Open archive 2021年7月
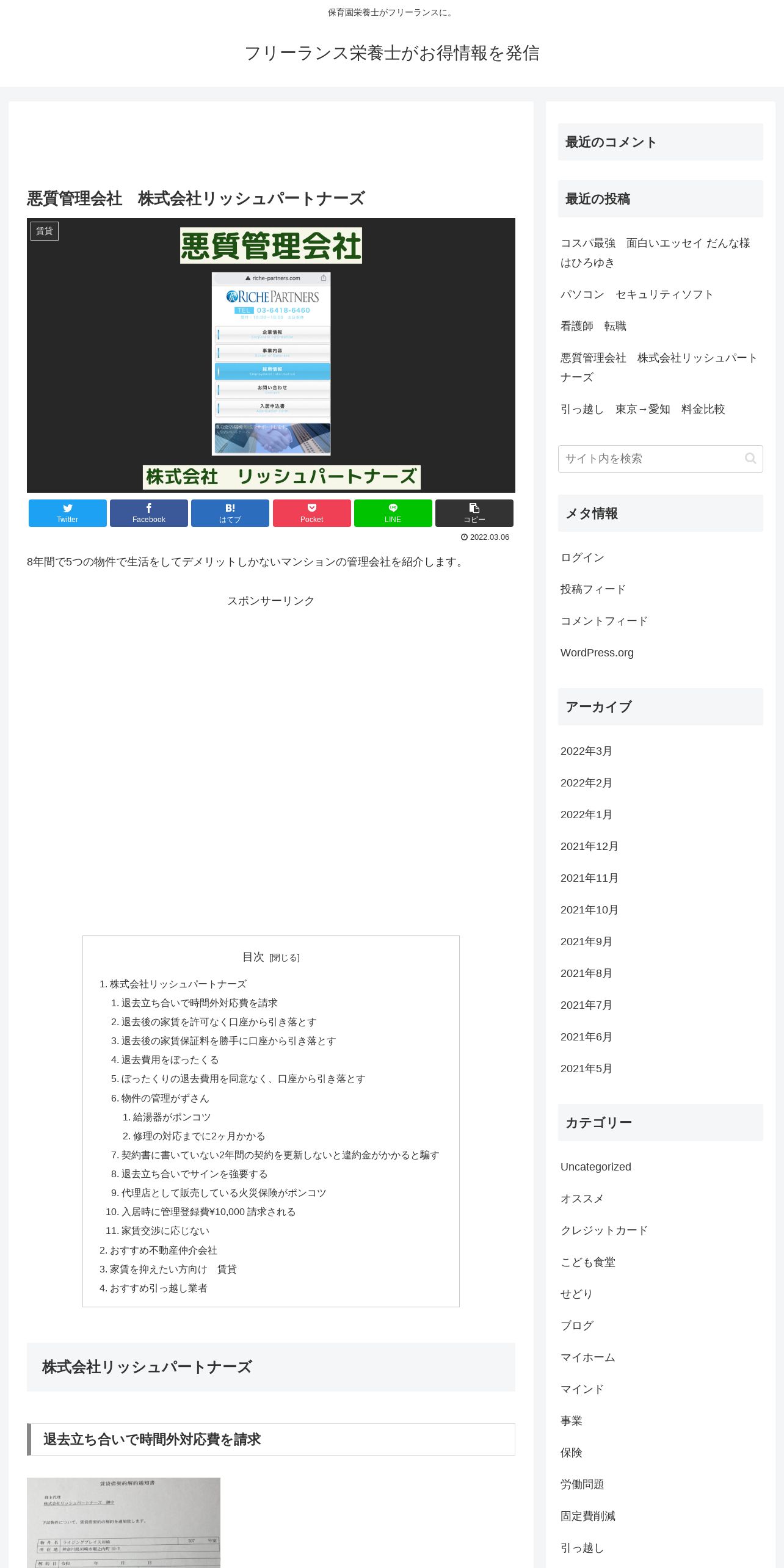The height and width of the screenshot is (1568, 784). [x=586, y=1005]
